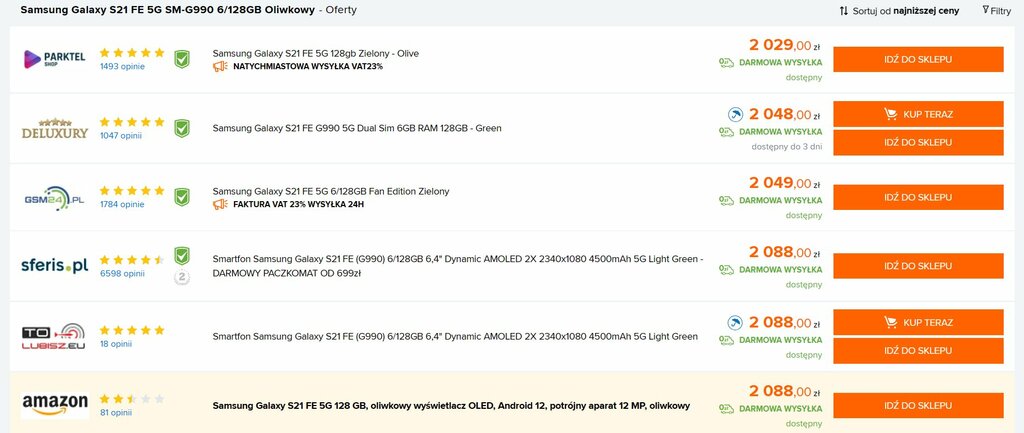Open offer titled Samsung Galaxy S21 FE 5G 128gb Zielony - Olive
This screenshot has height=433, width=1024.
pyautogui.click(x=315, y=54)
